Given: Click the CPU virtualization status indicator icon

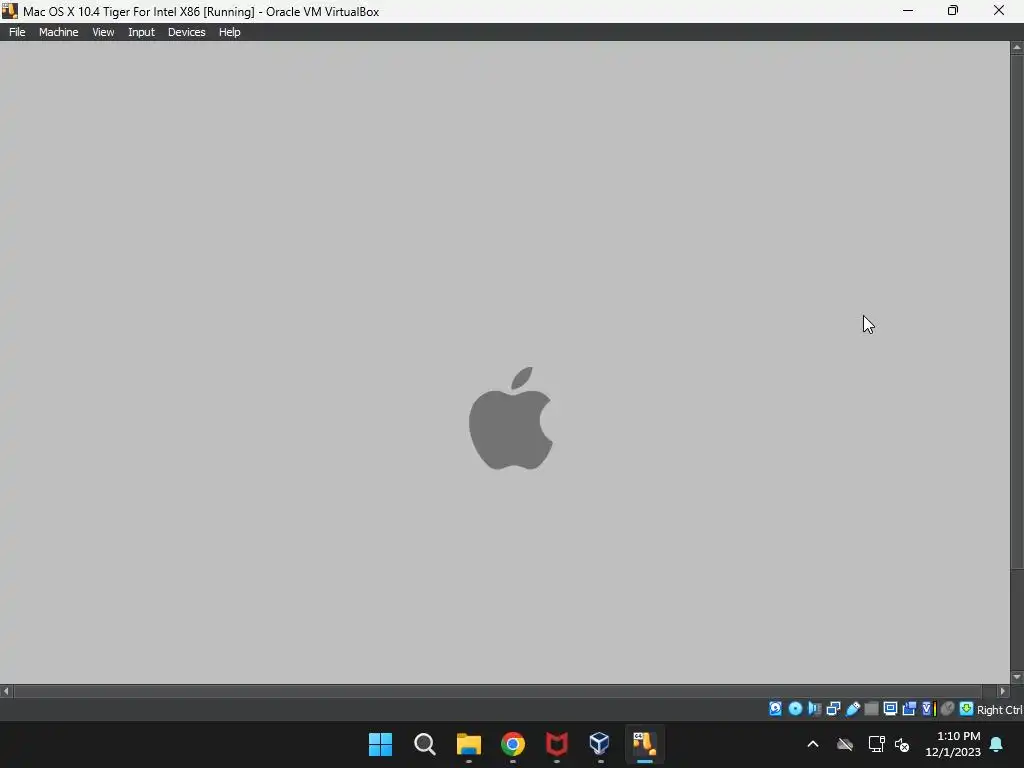Looking at the screenshot, I should click(929, 709).
